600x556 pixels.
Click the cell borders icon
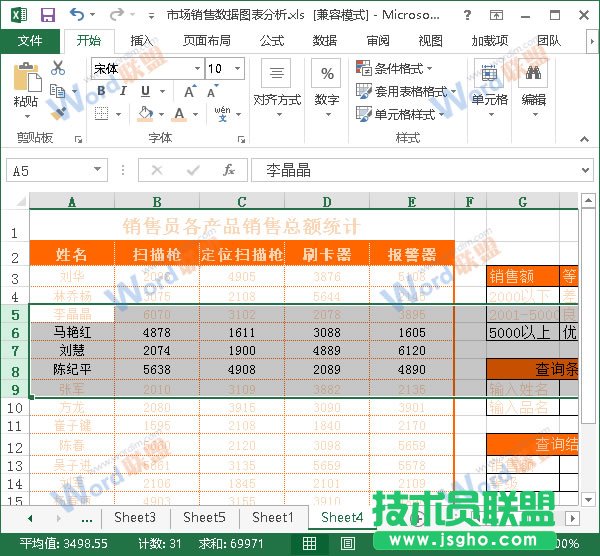coord(101,114)
